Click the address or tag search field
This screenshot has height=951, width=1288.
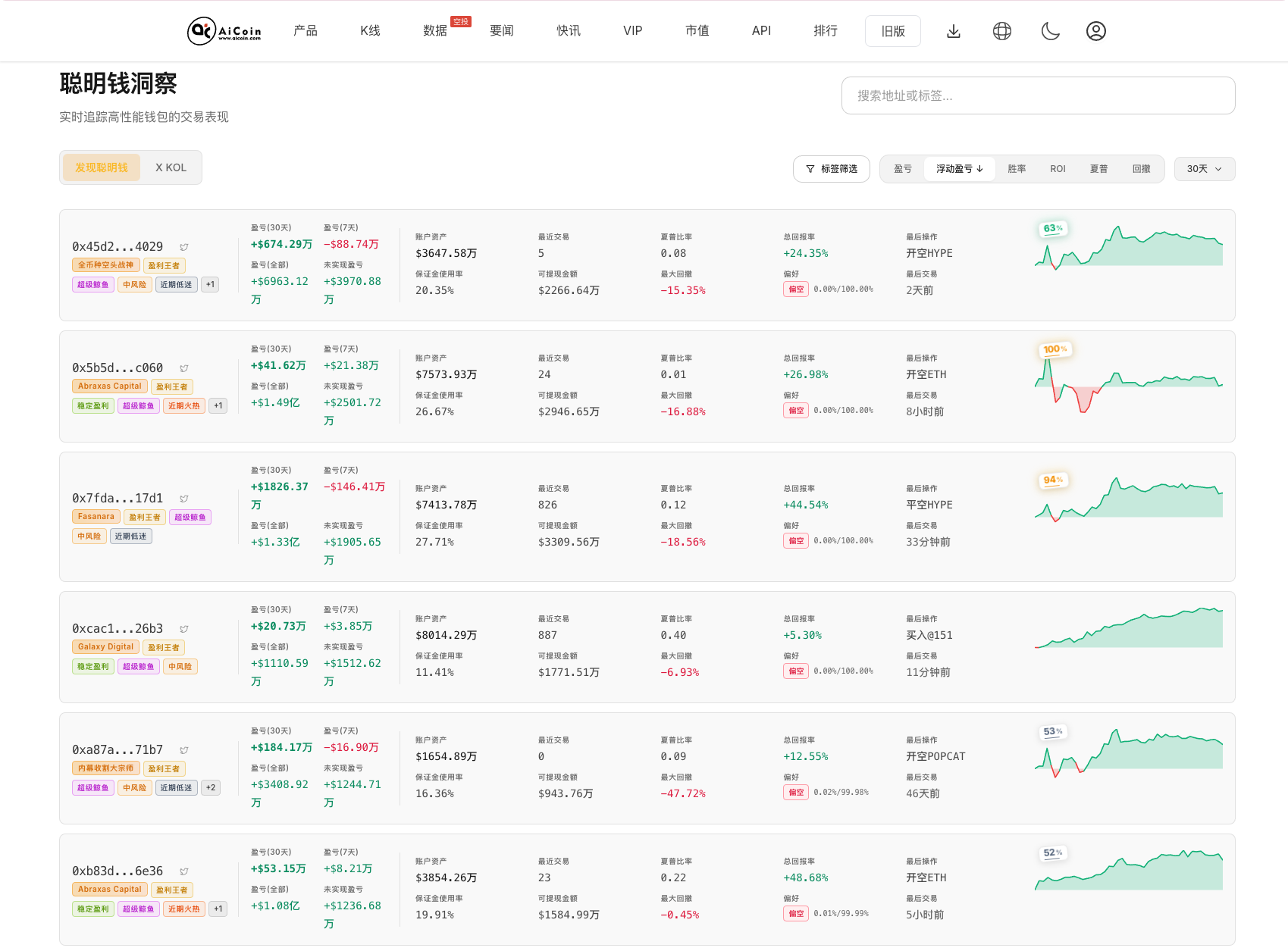[1038, 95]
